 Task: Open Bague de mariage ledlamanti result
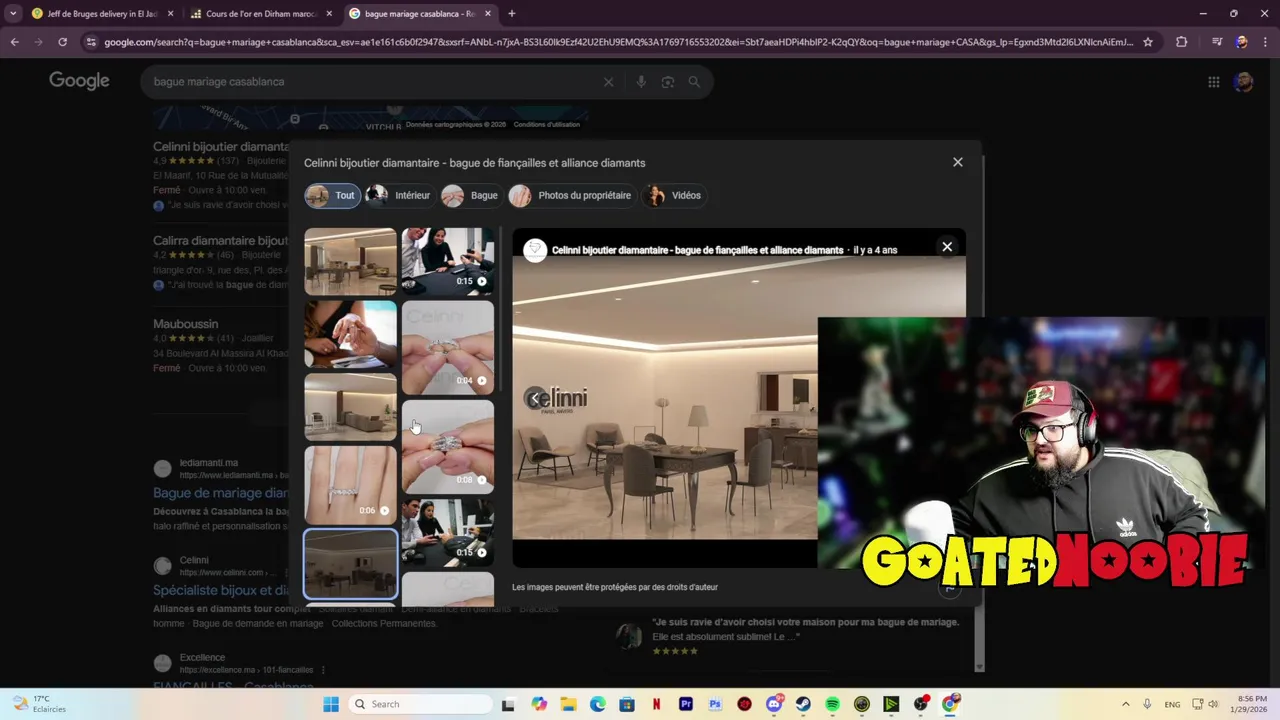(221, 493)
